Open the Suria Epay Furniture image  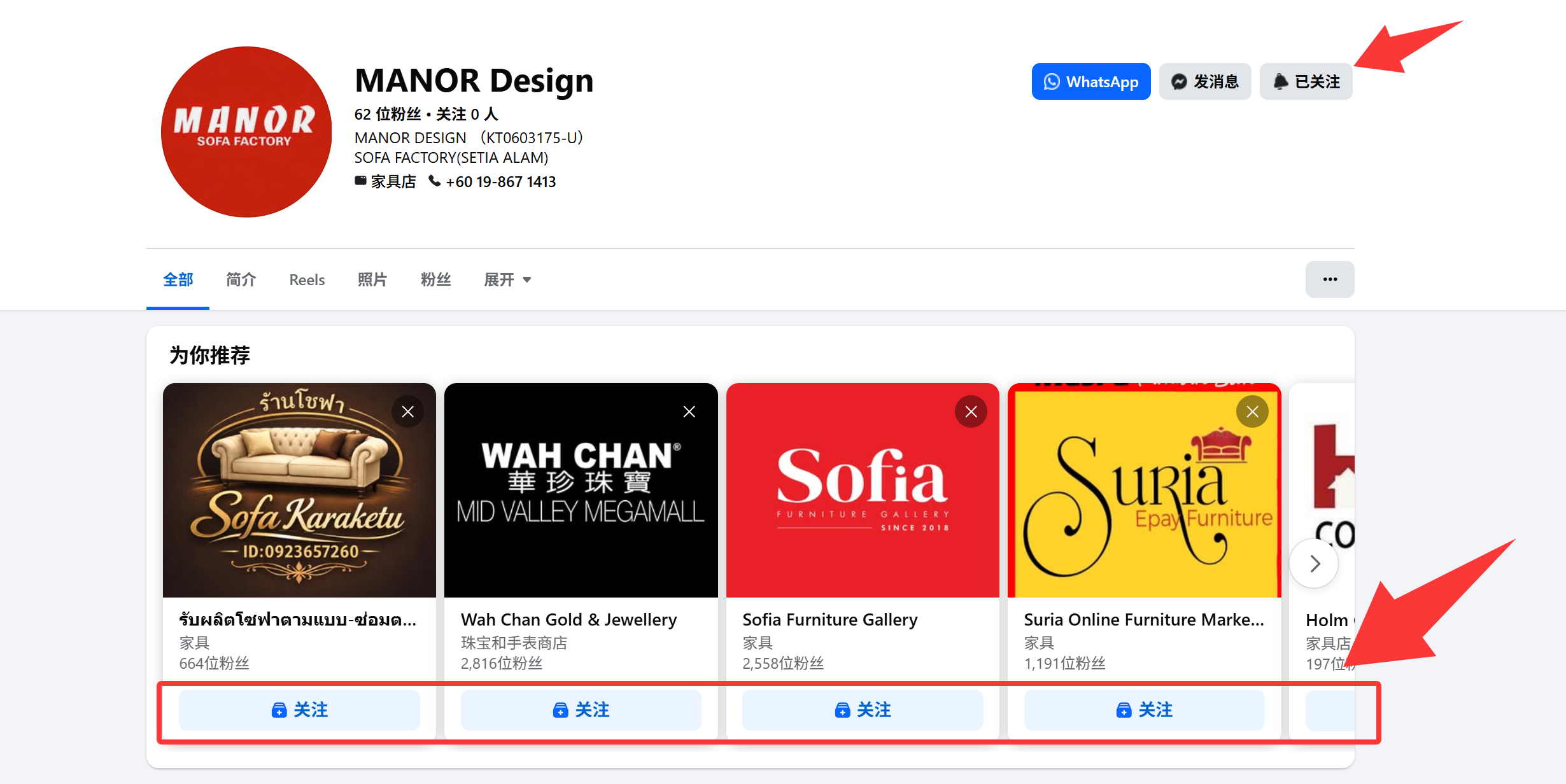pos(1144,490)
